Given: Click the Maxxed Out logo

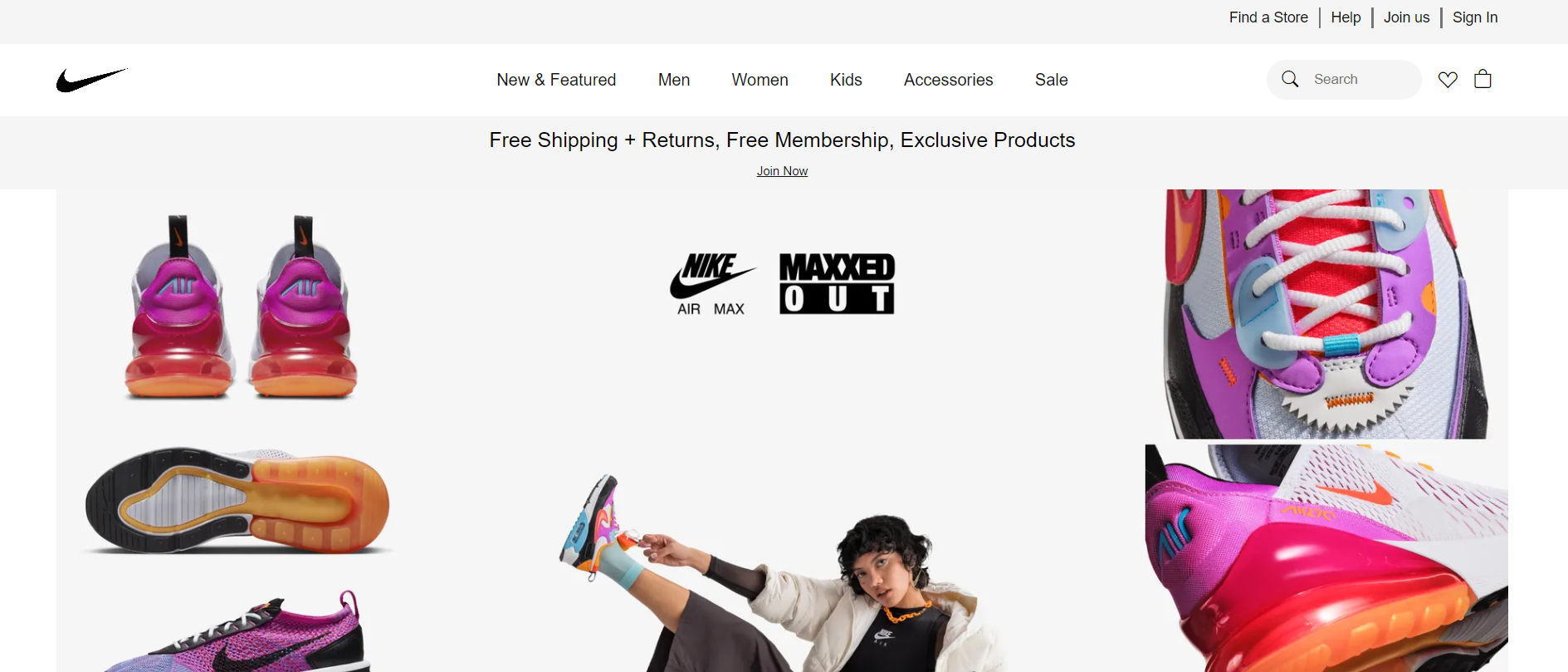Looking at the screenshot, I should 837,284.
